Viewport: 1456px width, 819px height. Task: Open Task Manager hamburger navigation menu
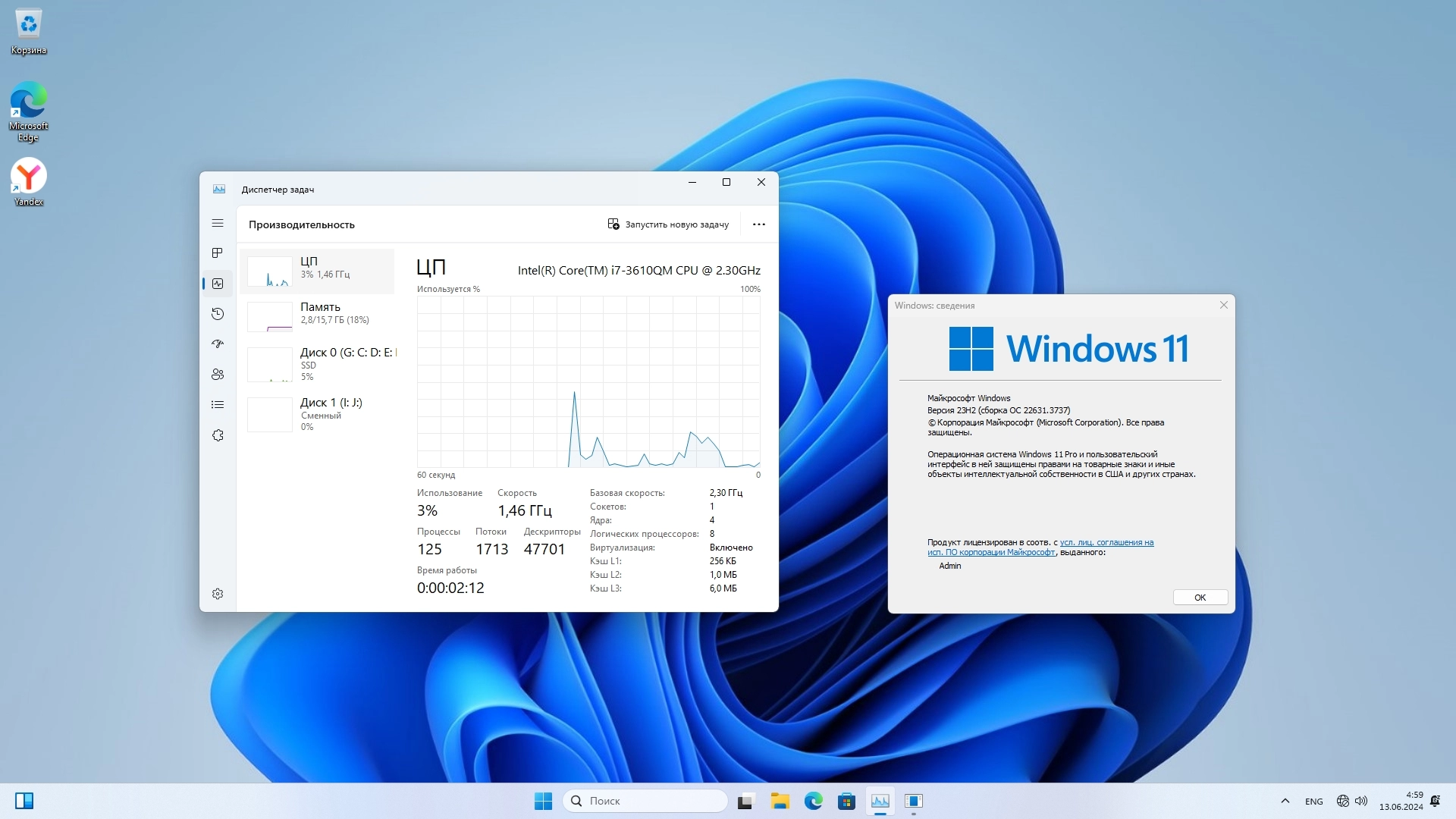(x=218, y=223)
